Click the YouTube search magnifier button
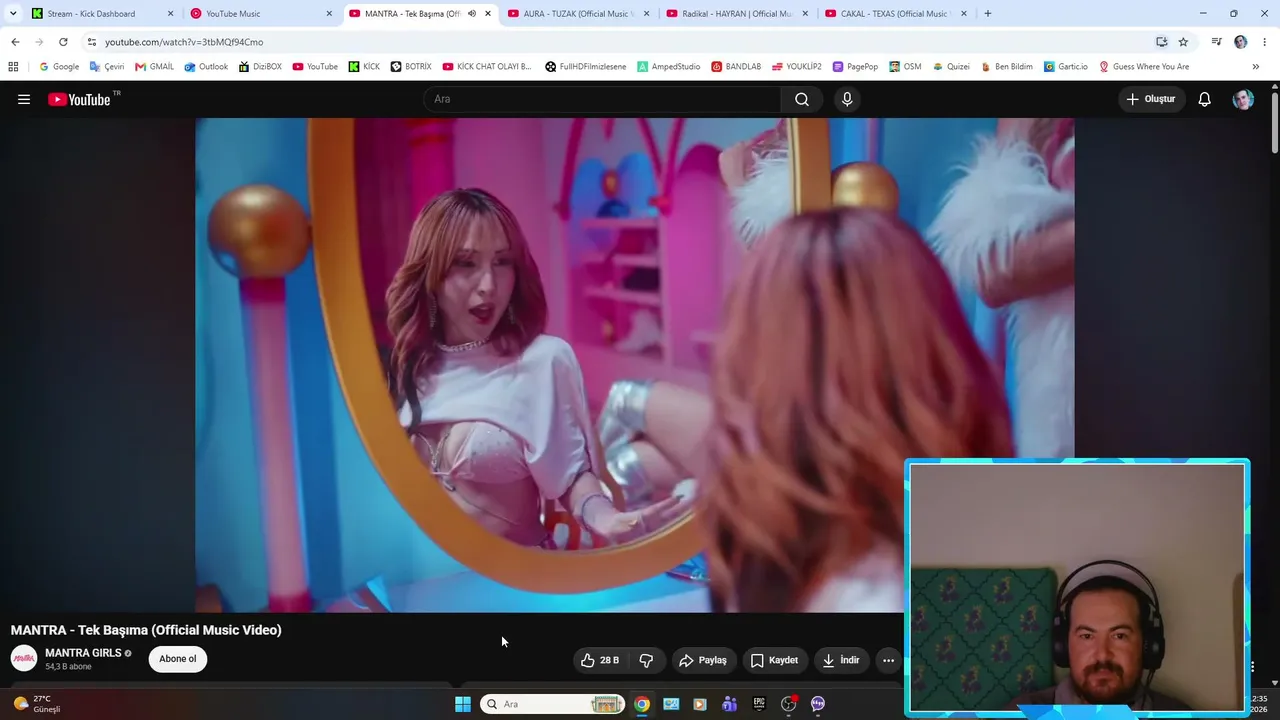This screenshot has height=720, width=1280. click(x=802, y=99)
